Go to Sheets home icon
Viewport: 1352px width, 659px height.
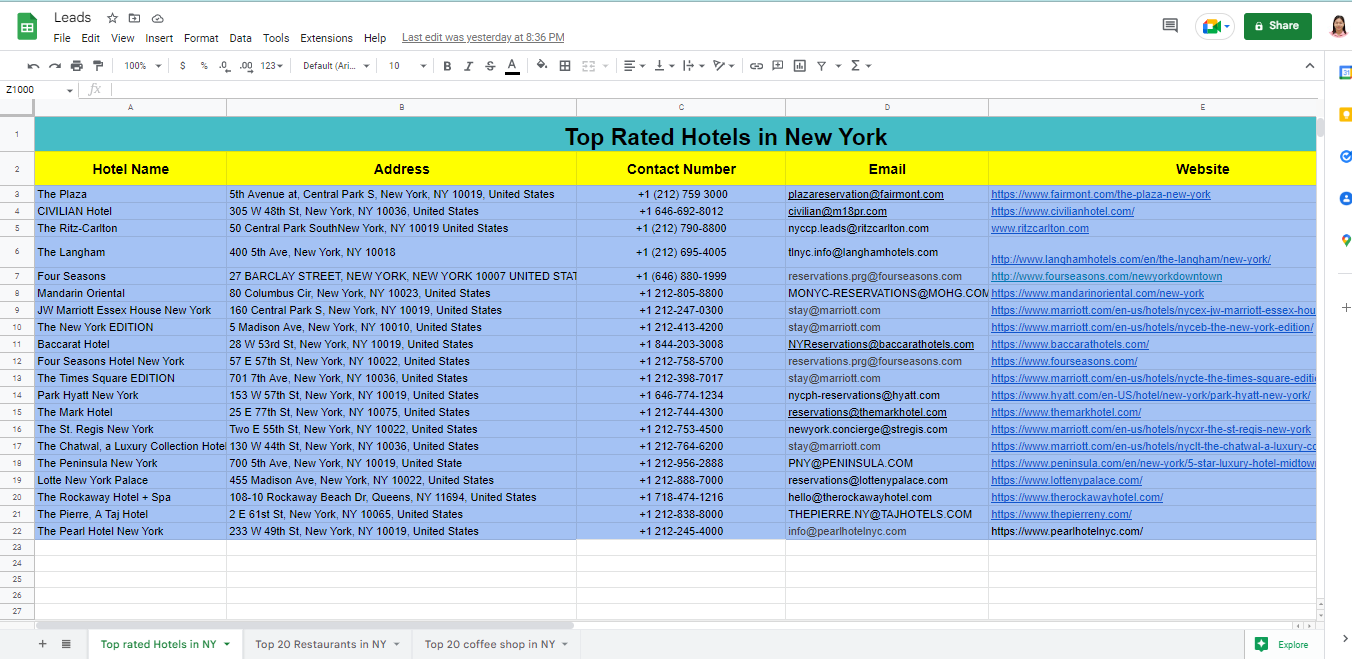point(27,27)
